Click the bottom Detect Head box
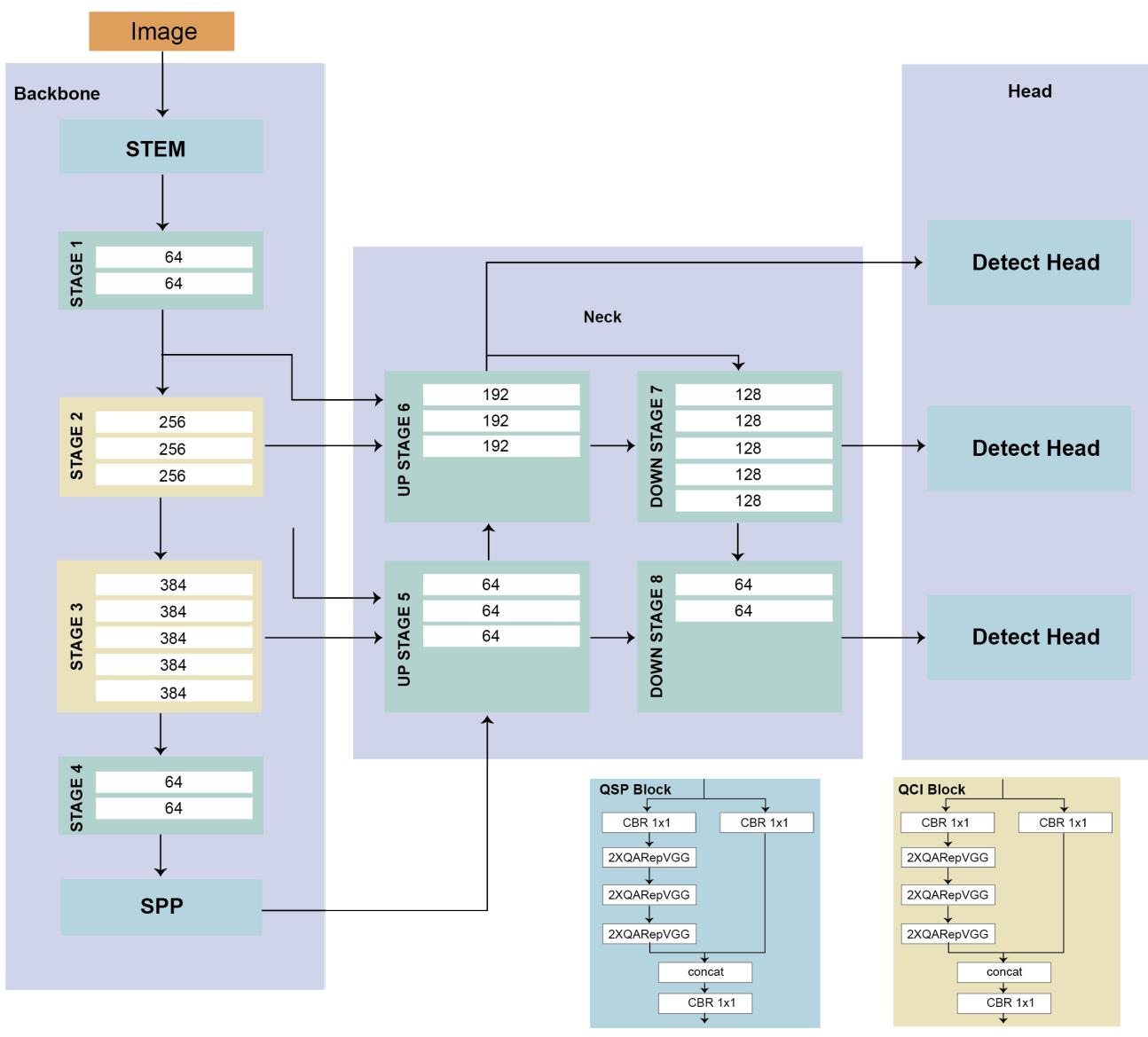This screenshot has width=1148, height=1037. coord(1029,637)
